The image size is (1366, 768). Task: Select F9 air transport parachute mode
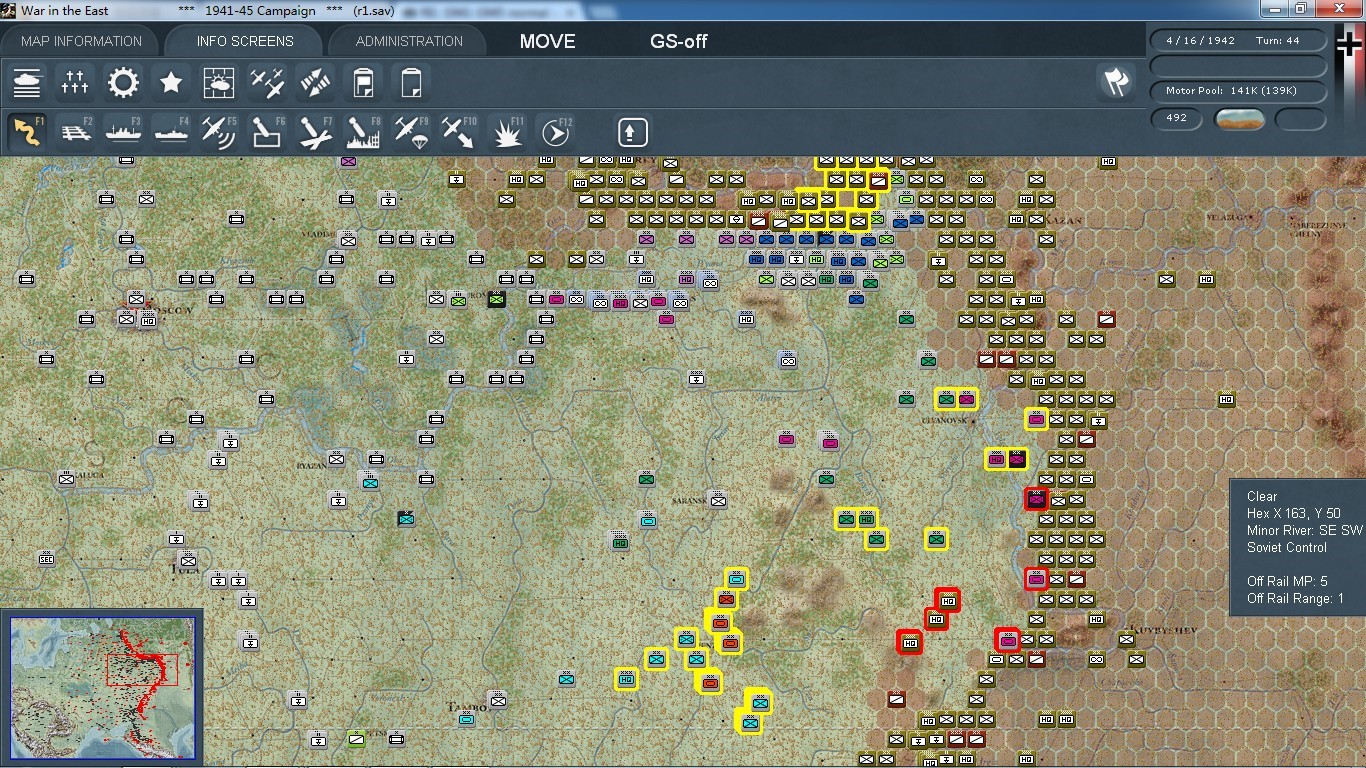(x=411, y=132)
